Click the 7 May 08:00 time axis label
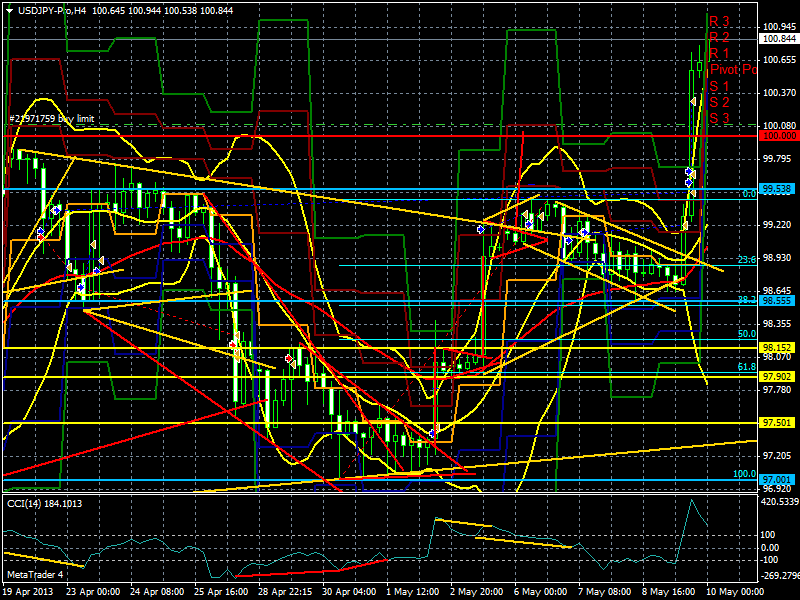 605,592
